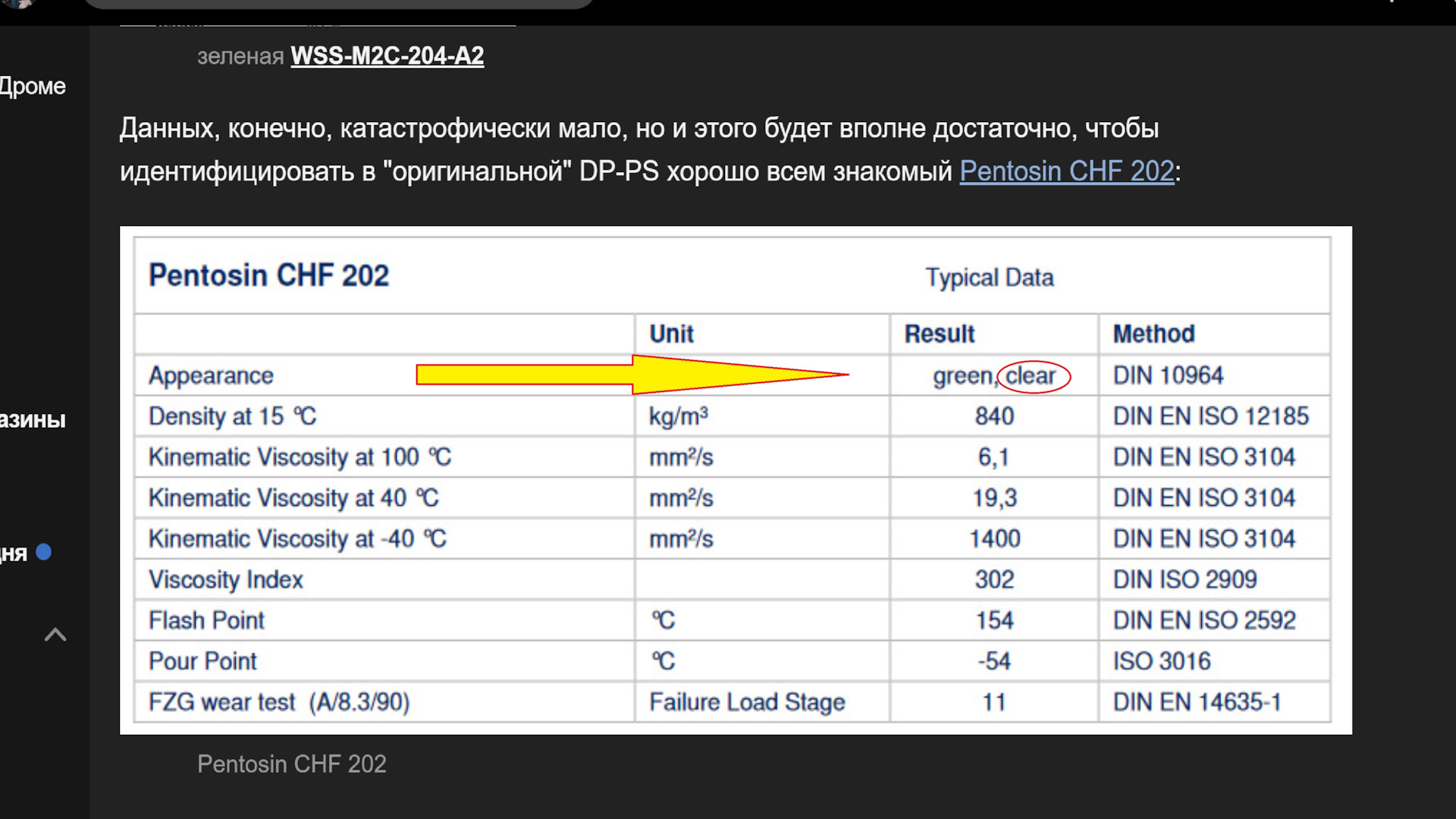Click the scroll-to-top chevron arrow
Image resolution: width=1456 pixels, height=819 pixels.
point(55,635)
